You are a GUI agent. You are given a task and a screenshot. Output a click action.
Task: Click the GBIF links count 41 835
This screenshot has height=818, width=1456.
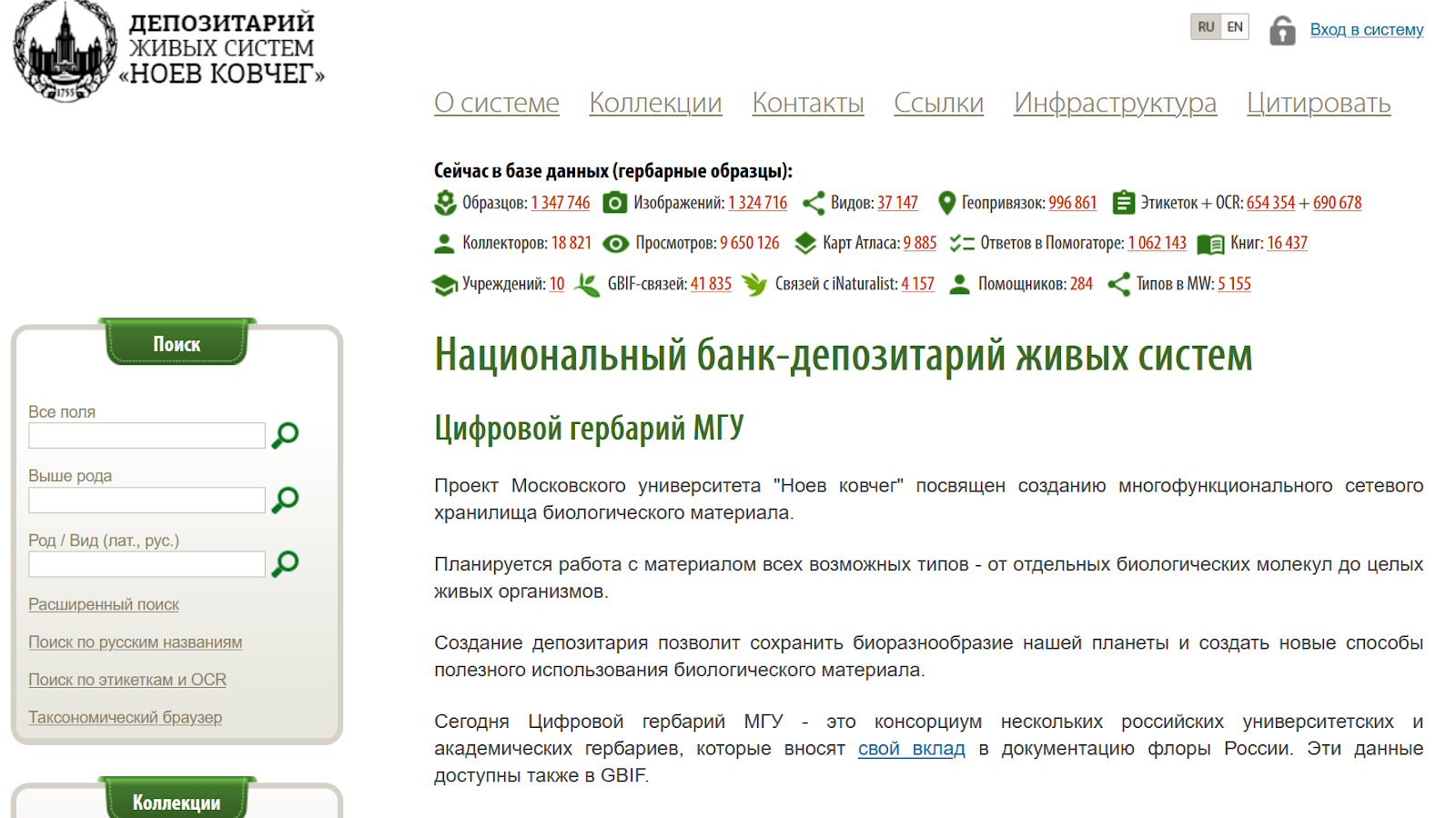click(711, 284)
